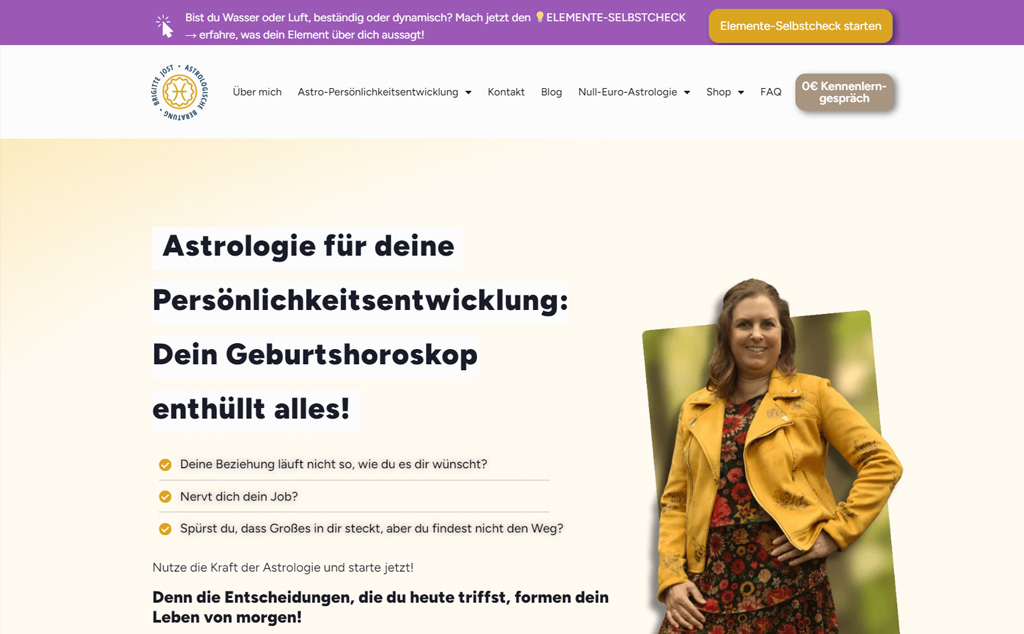Expand the Astro-Persönlichkeitsentwicklung dropdown arrow
This screenshot has width=1024, height=634.
[x=468, y=93]
